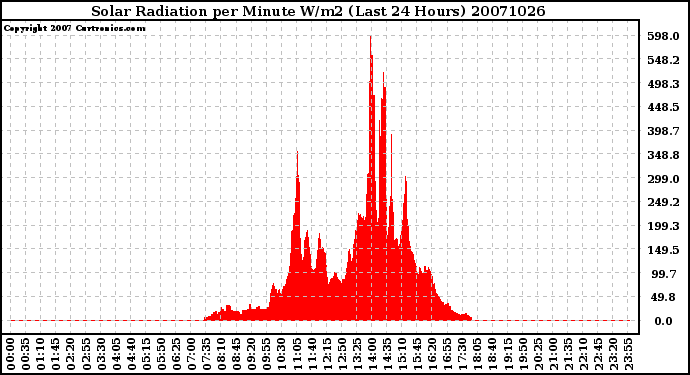690x375 pixels.
Task: Click the 19:15 time label
Action: pos(507,354)
